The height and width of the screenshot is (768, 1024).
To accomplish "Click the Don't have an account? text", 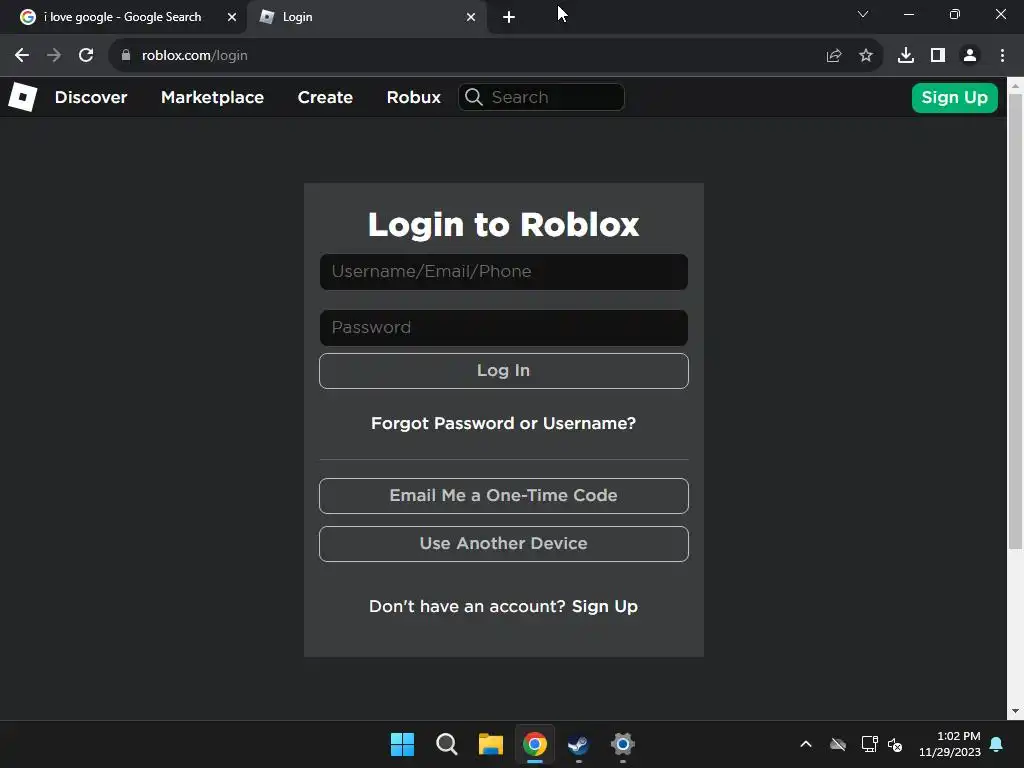I will [467, 607].
